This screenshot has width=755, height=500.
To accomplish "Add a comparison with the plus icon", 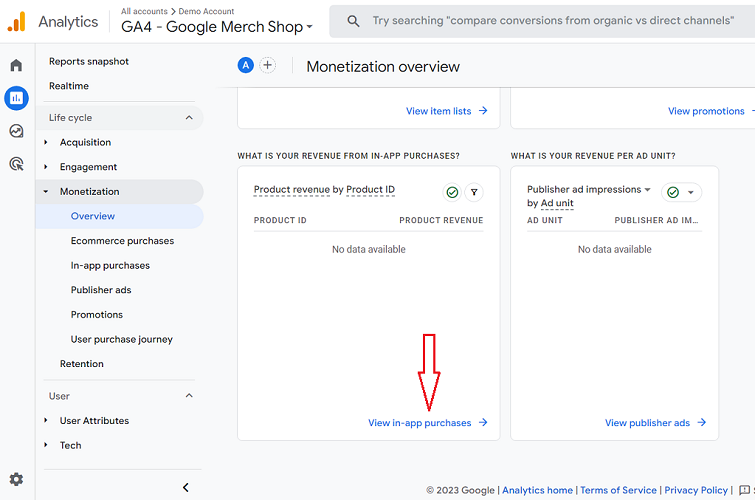I will 268,65.
